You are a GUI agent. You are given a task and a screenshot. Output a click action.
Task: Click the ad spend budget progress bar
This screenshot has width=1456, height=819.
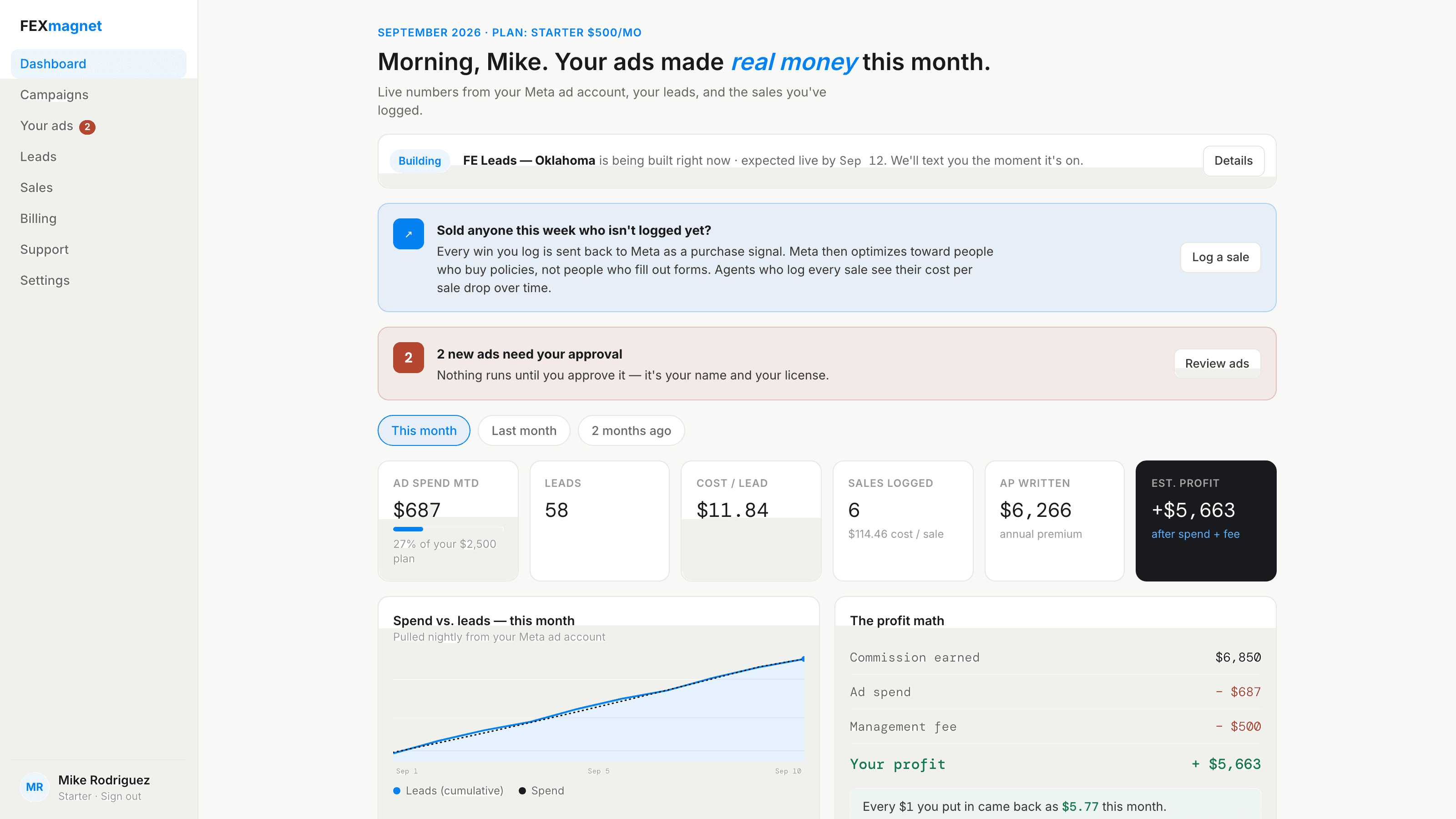pos(448,529)
